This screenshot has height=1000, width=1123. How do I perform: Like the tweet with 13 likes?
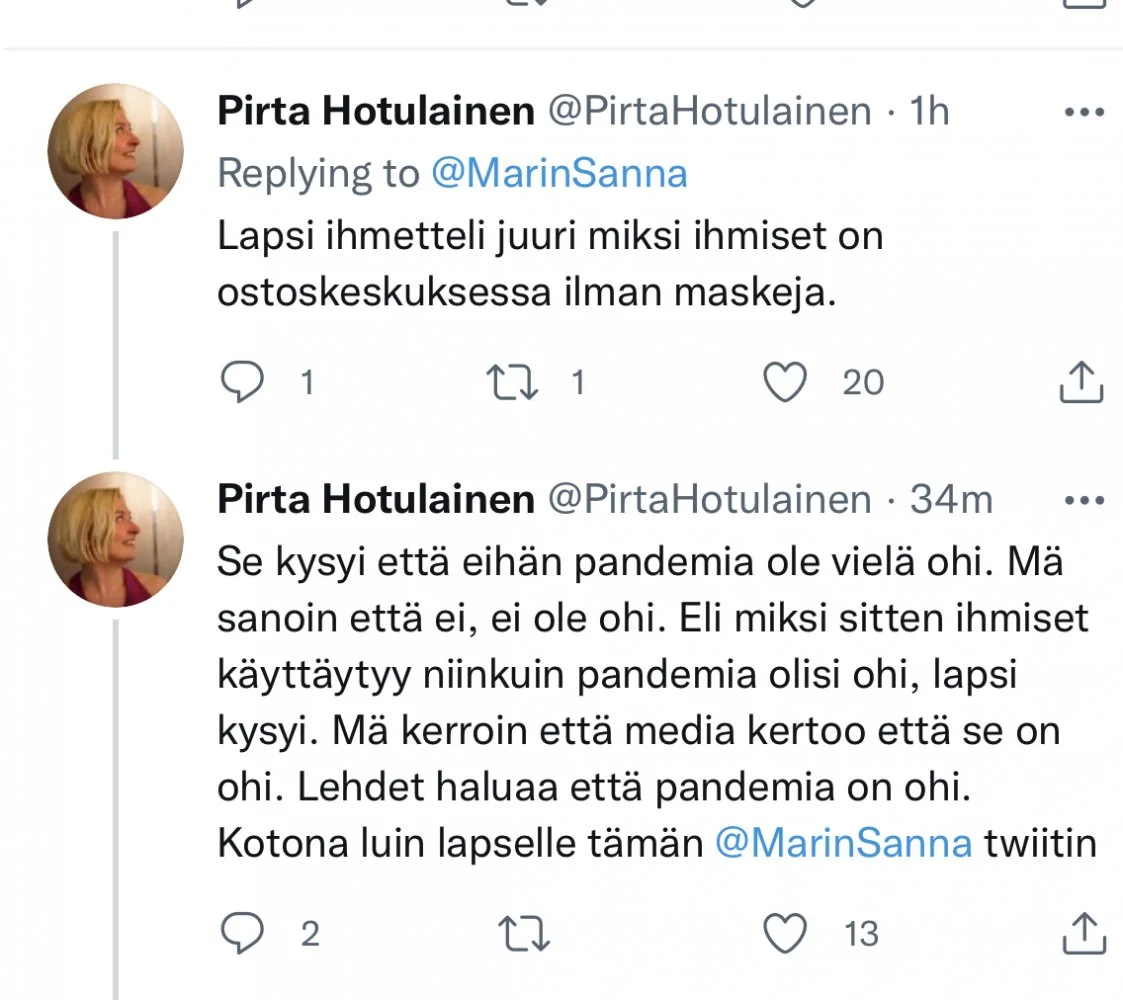click(x=786, y=933)
